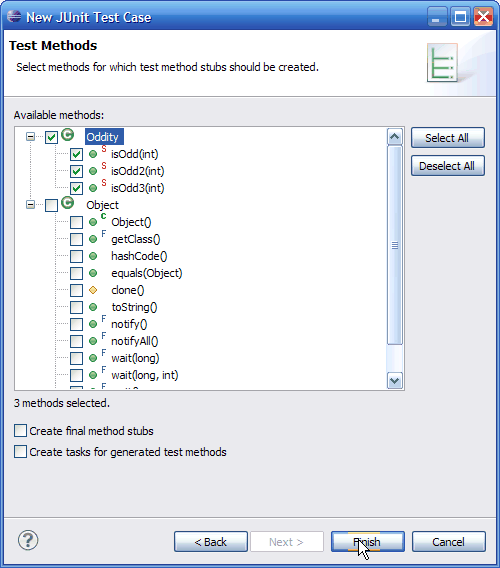Select the isOdd(int) row label
This screenshot has height=568, width=500.
135,154
